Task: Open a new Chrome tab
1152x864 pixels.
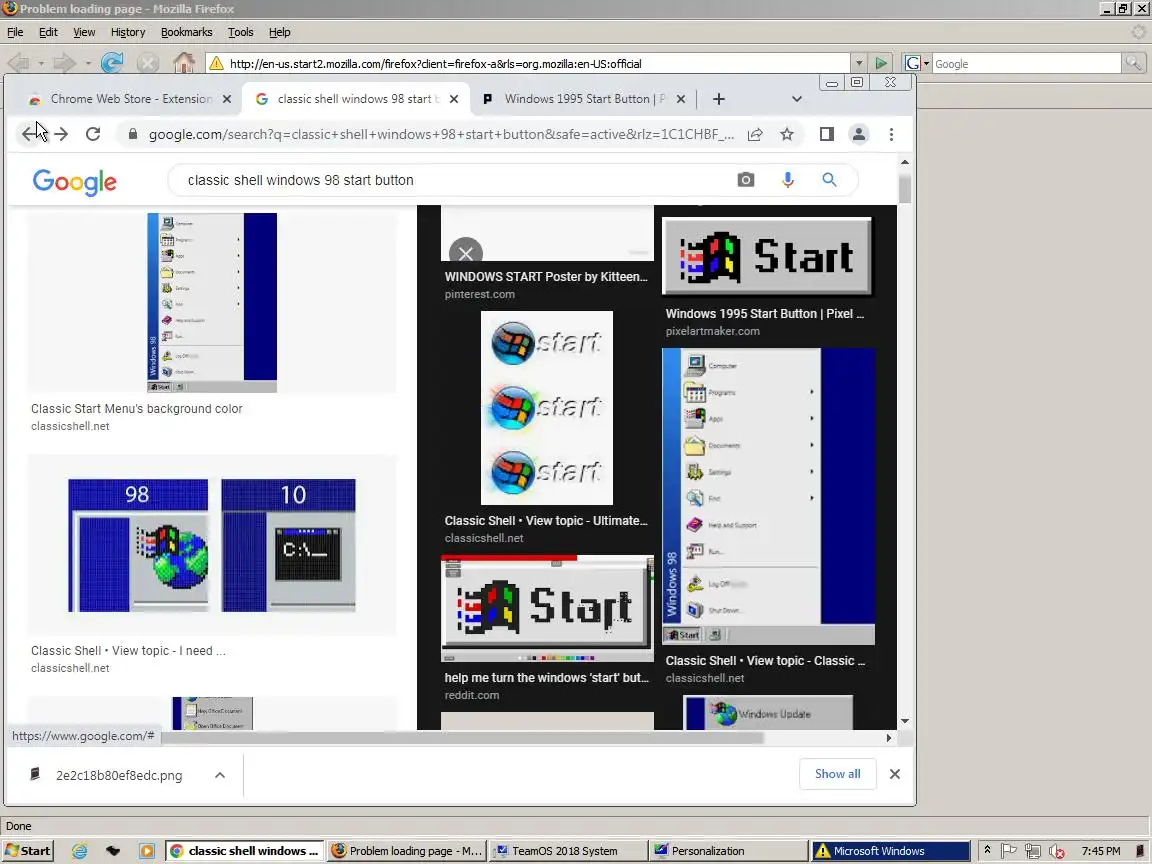Action: point(719,98)
